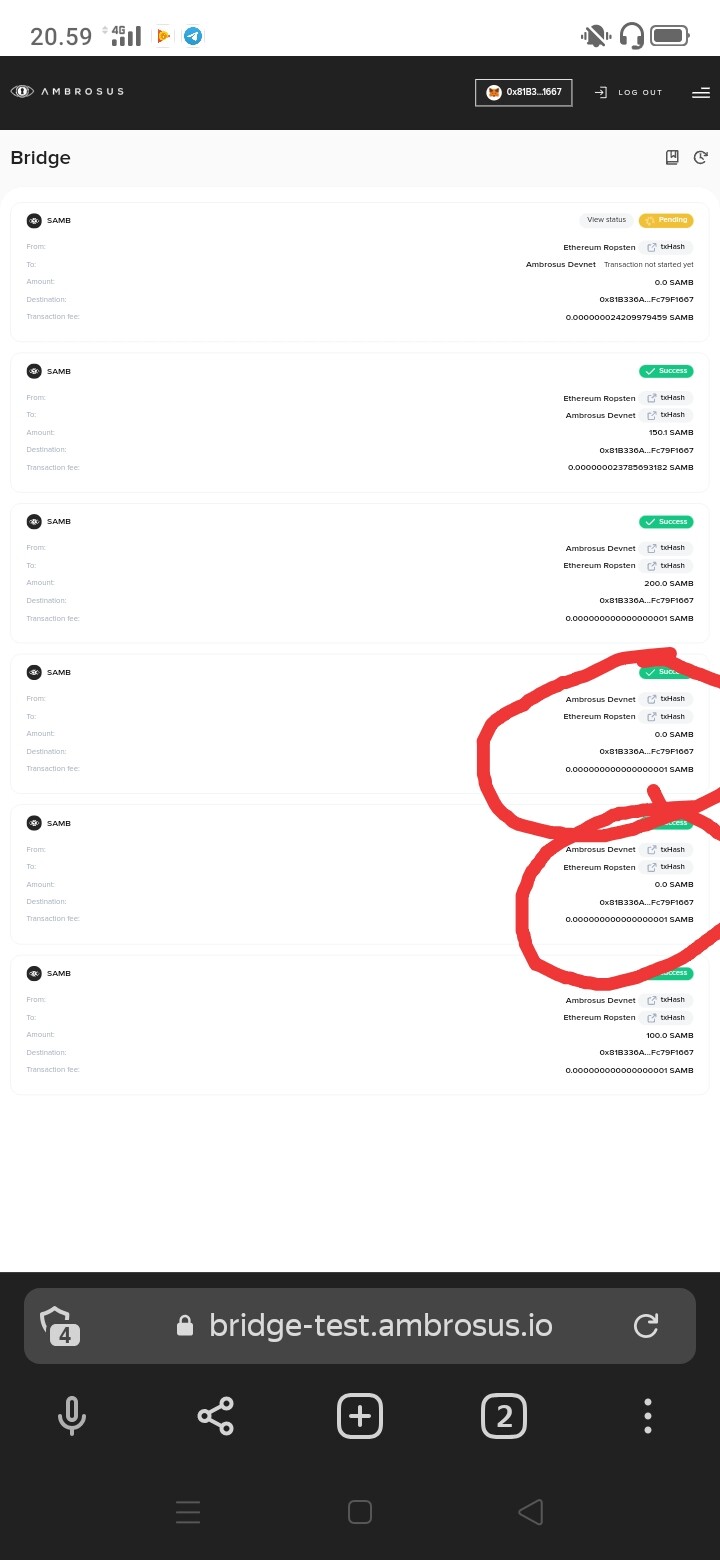Open the tab switcher showing 2 tabs
Viewport: 720px width, 1560px height.
(504, 1416)
